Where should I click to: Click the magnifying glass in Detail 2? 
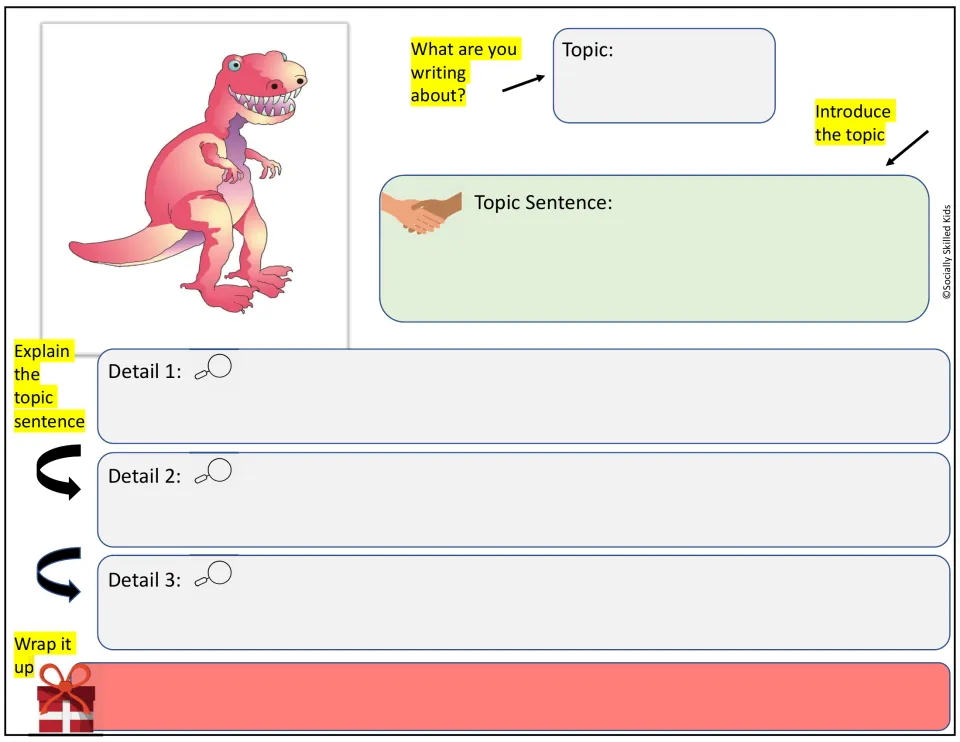[x=213, y=471]
